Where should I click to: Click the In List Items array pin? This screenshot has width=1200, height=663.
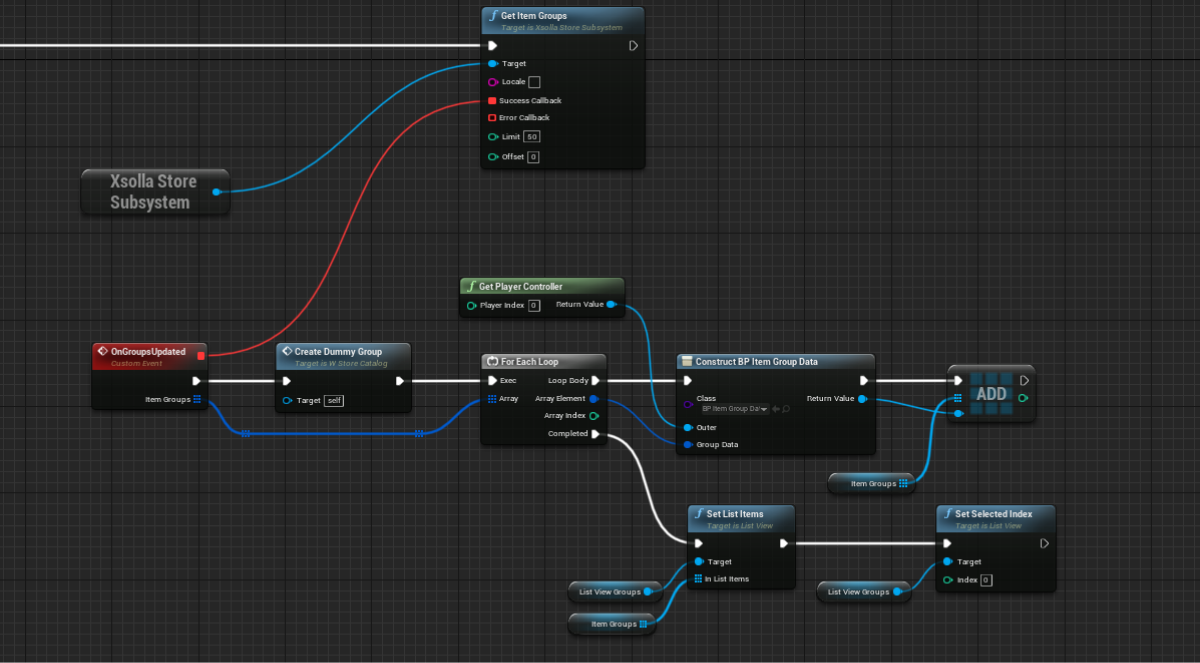tap(698, 579)
